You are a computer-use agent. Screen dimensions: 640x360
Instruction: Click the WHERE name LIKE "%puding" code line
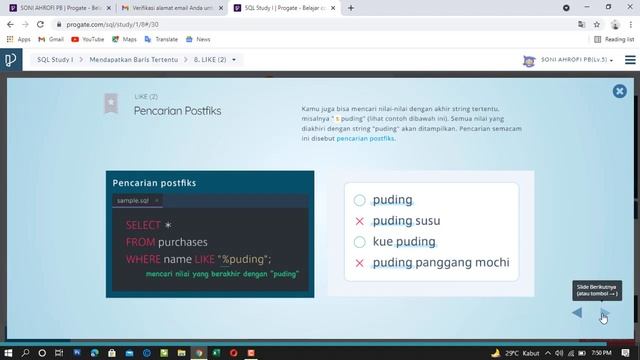coord(198,259)
